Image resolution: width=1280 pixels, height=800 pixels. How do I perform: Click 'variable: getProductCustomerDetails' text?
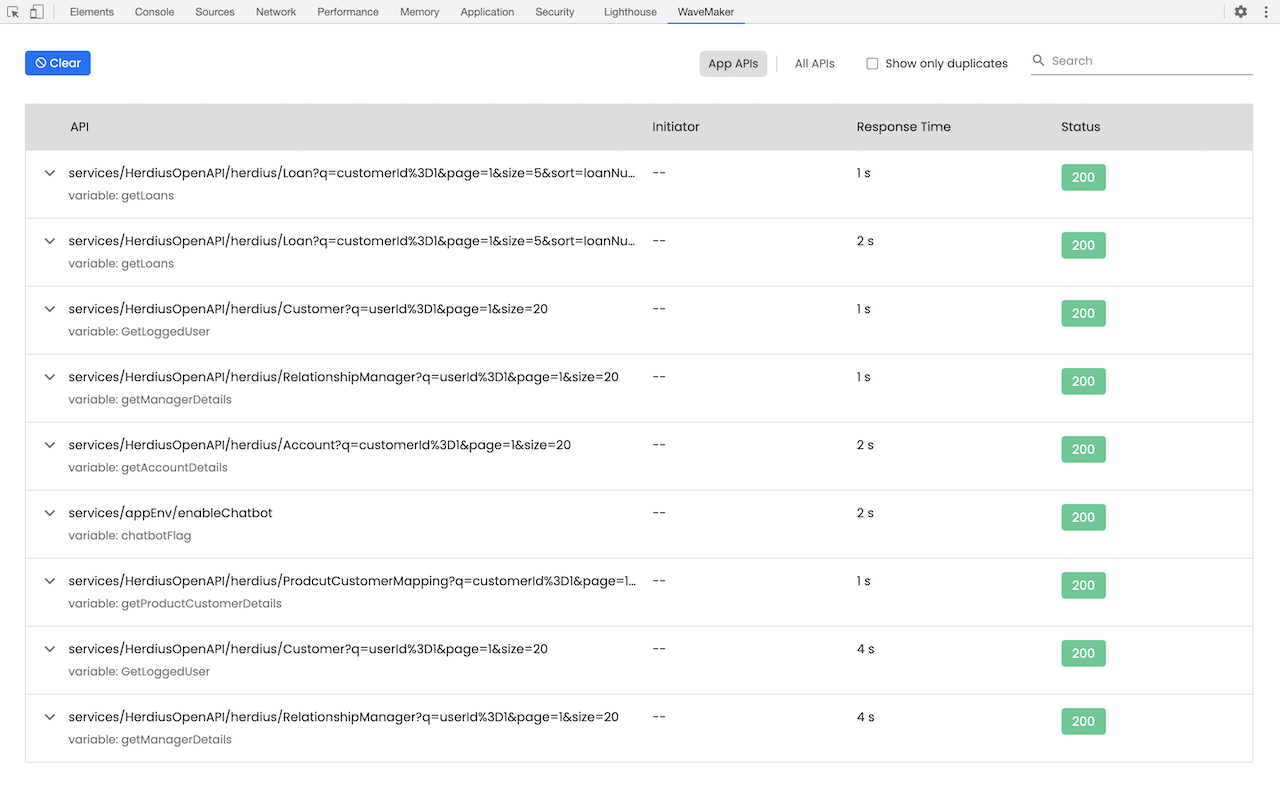click(x=175, y=604)
